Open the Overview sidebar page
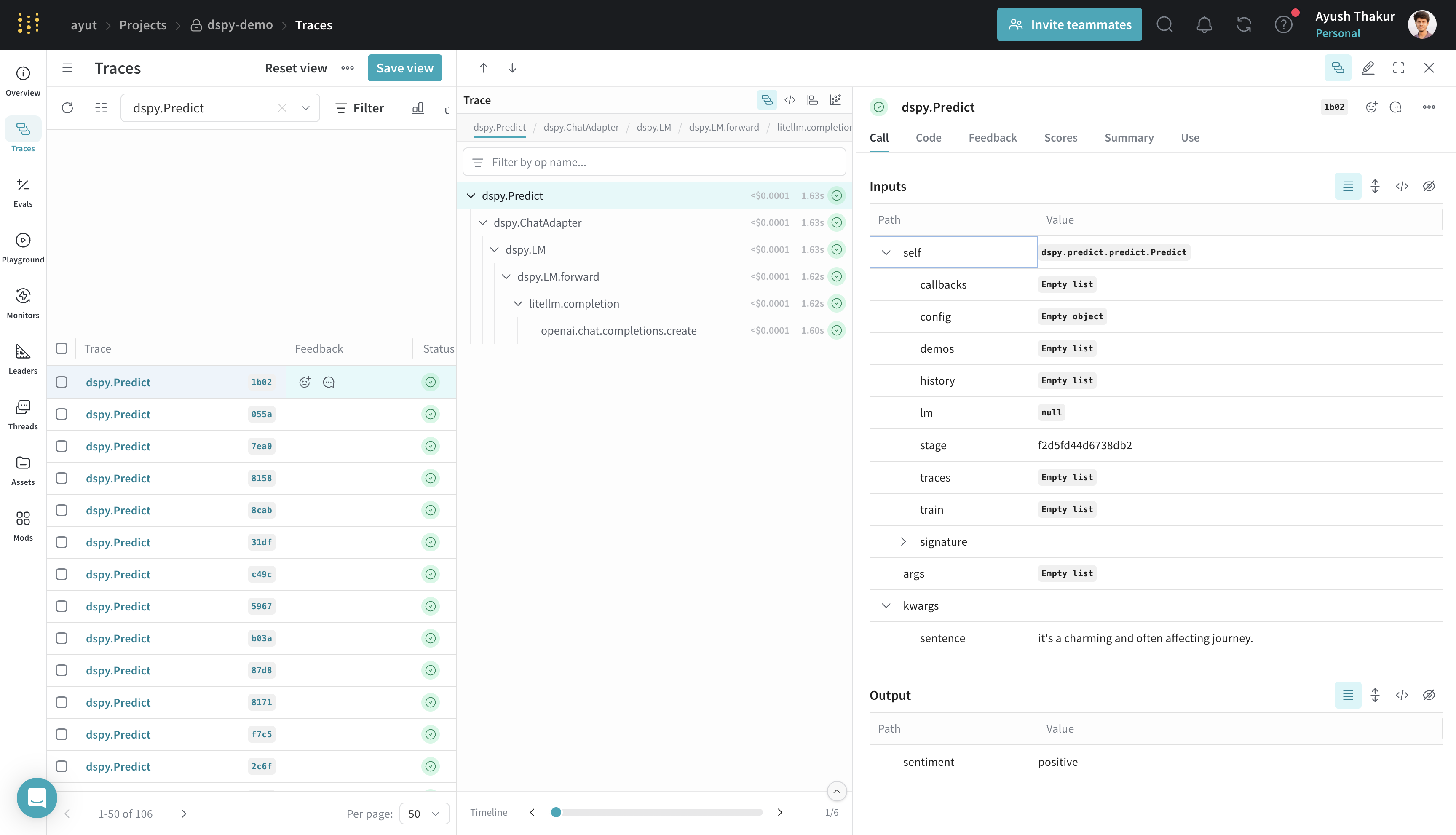Viewport: 1456px width, 835px height. click(23, 81)
